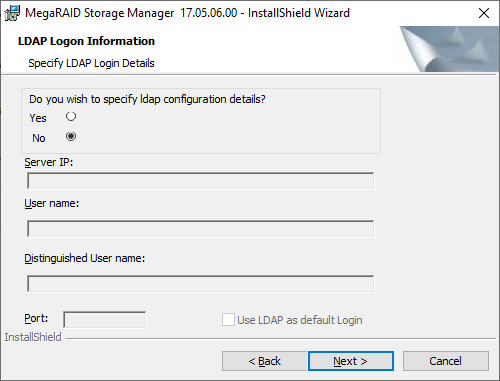Image resolution: width=500 pixels, height=381 pixels.
Task: Close the InstallShield Wizard window
Action: (x=484, y=13)
